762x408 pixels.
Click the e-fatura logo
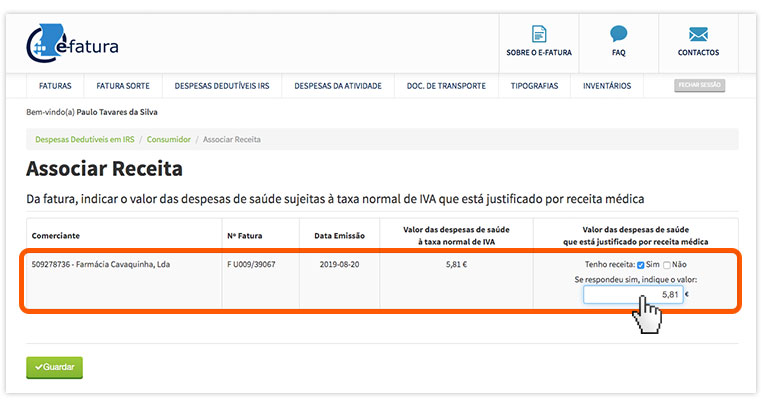(70, 43)
